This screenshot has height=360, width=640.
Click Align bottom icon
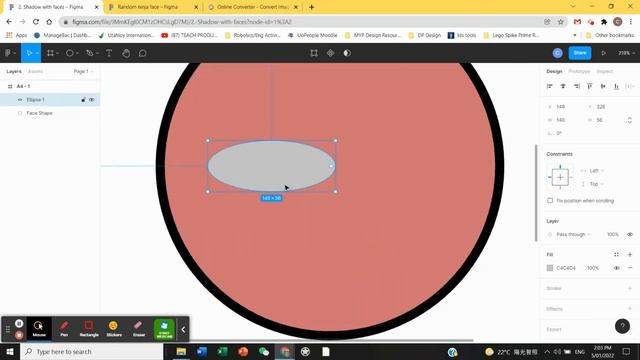pos(616,86)
